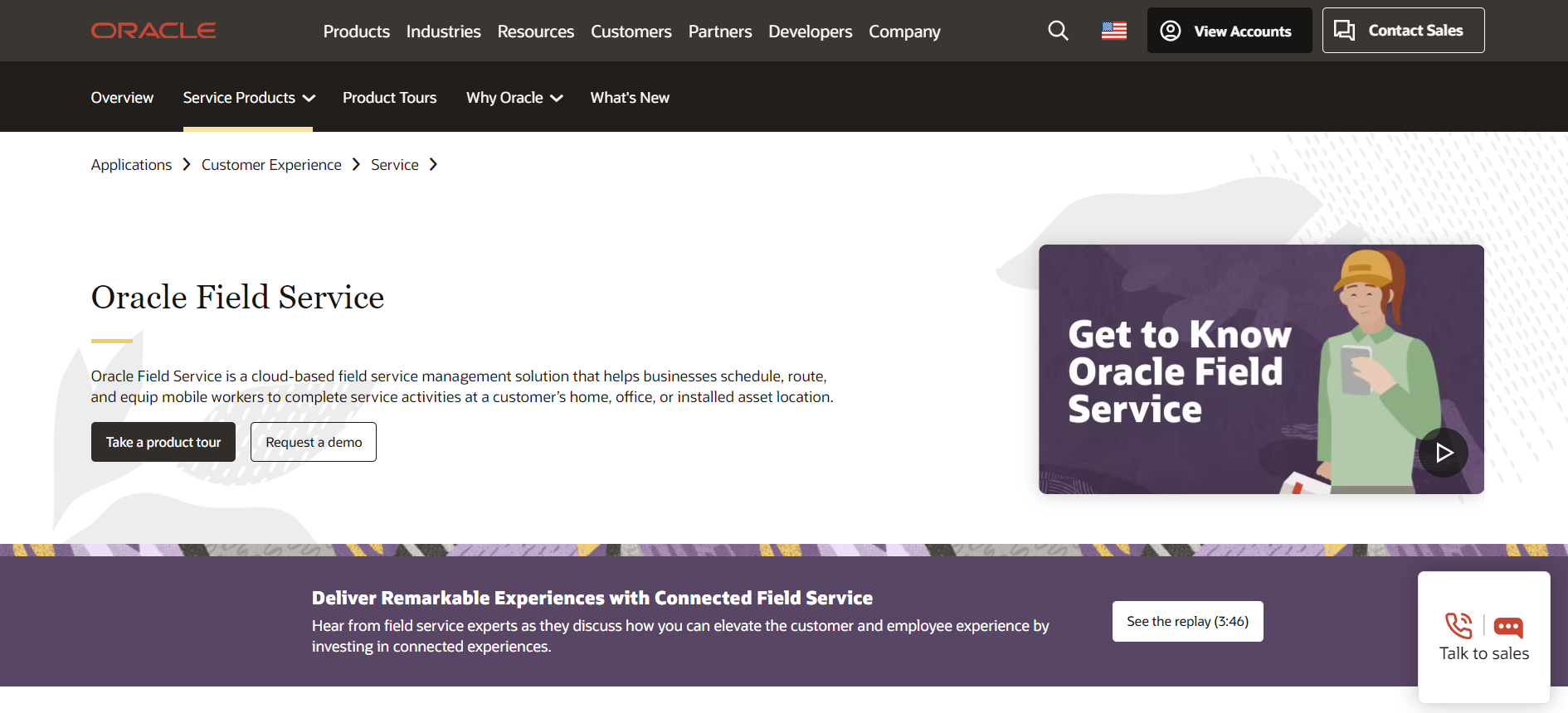1568x713 pixels.
Task: Select the US flag country selector
Action: (x=1114, y=31)
